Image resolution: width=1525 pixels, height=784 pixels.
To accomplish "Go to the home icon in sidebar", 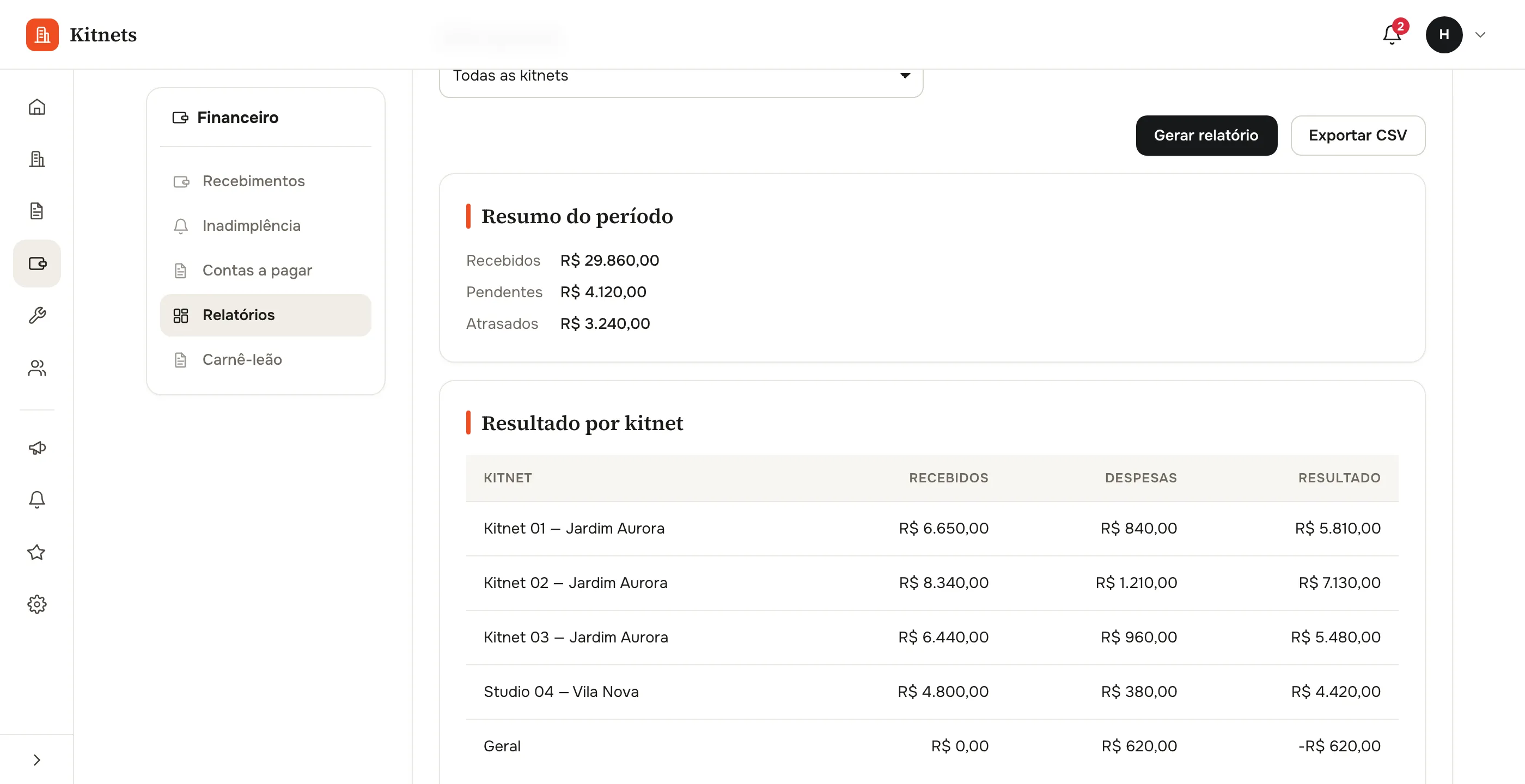I will (36, 107).
